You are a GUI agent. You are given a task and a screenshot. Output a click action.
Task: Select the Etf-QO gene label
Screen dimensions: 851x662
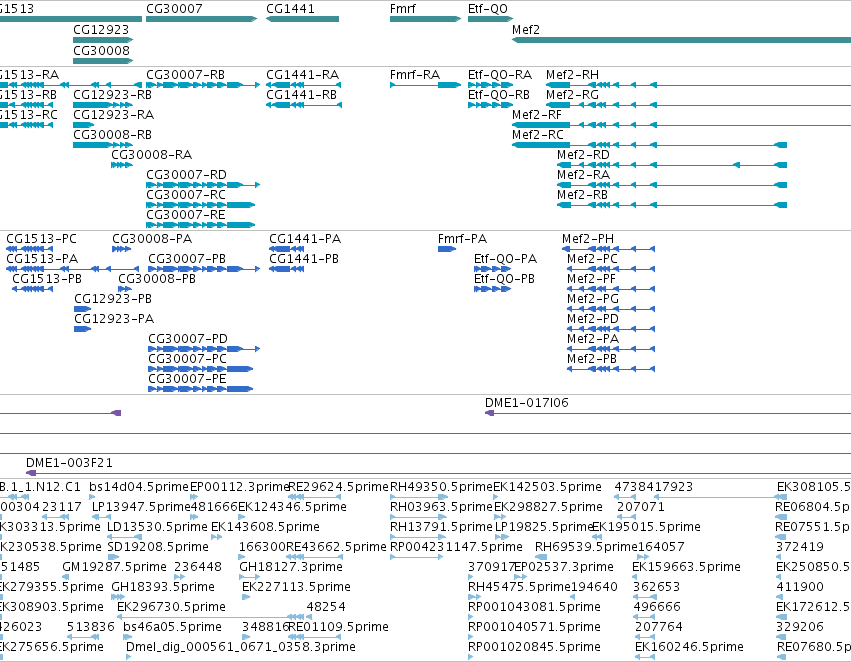[487, 9]
